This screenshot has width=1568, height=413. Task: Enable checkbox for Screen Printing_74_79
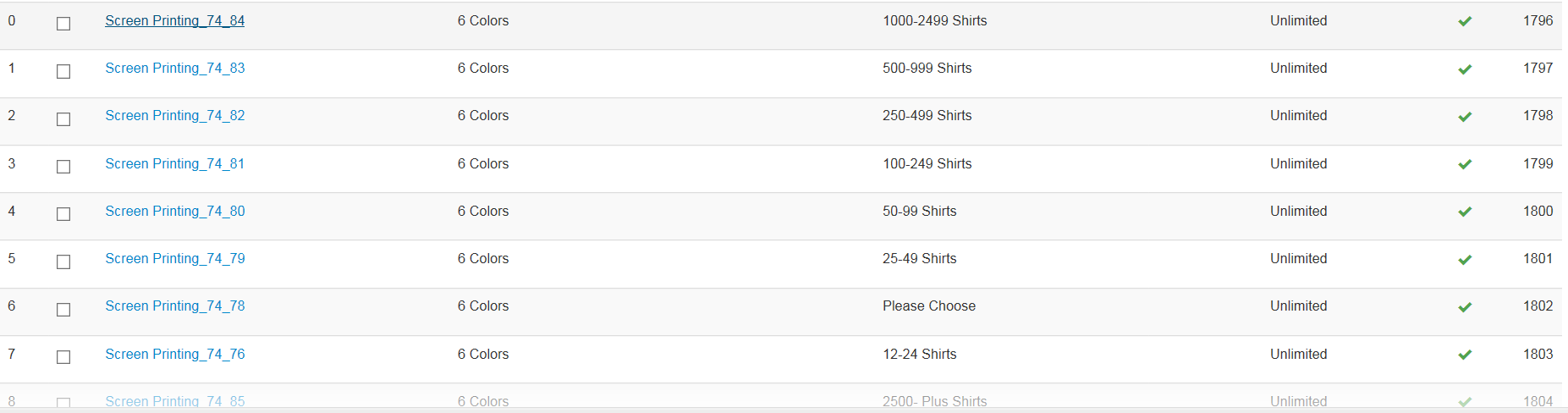(63, 262)
